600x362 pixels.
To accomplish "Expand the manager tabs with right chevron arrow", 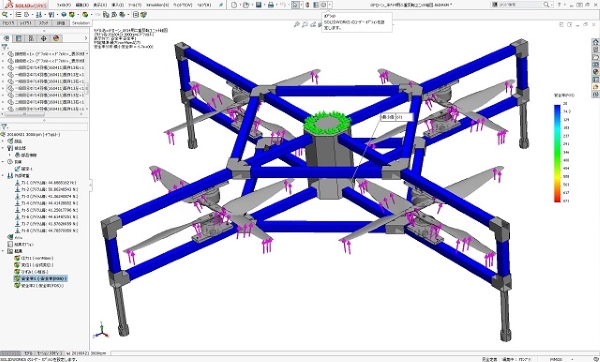I will pos(85,38).
